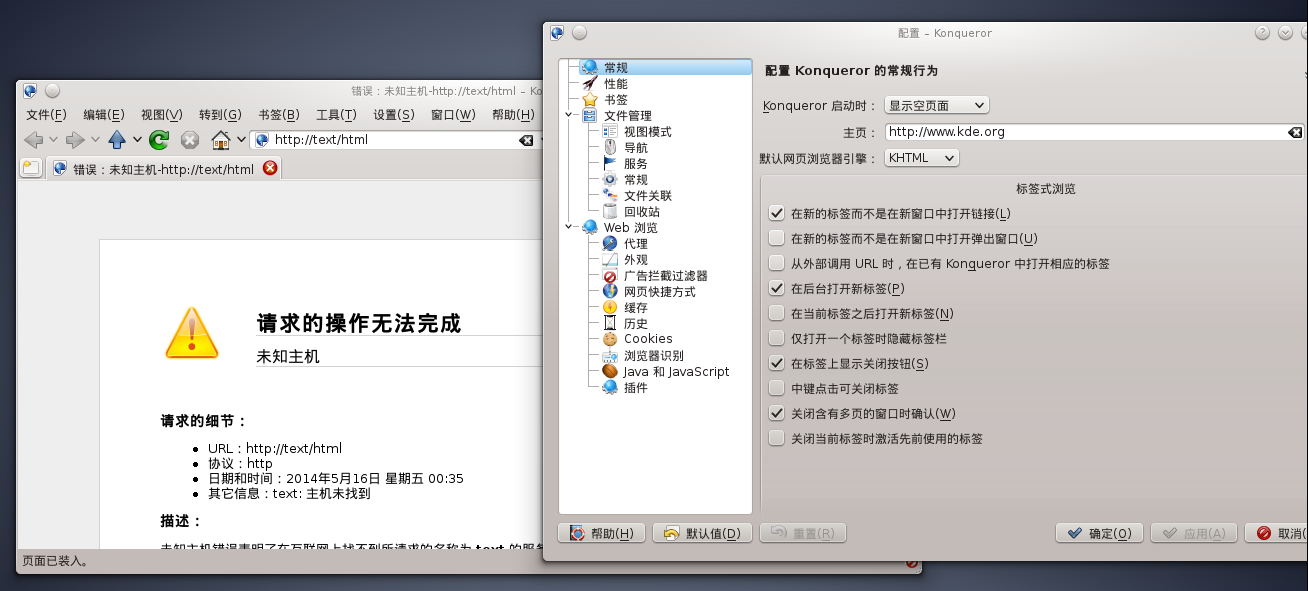Enable 中键点击可关闭标签 checkbox
The image size is (1308, 591).
pos(776,389)
